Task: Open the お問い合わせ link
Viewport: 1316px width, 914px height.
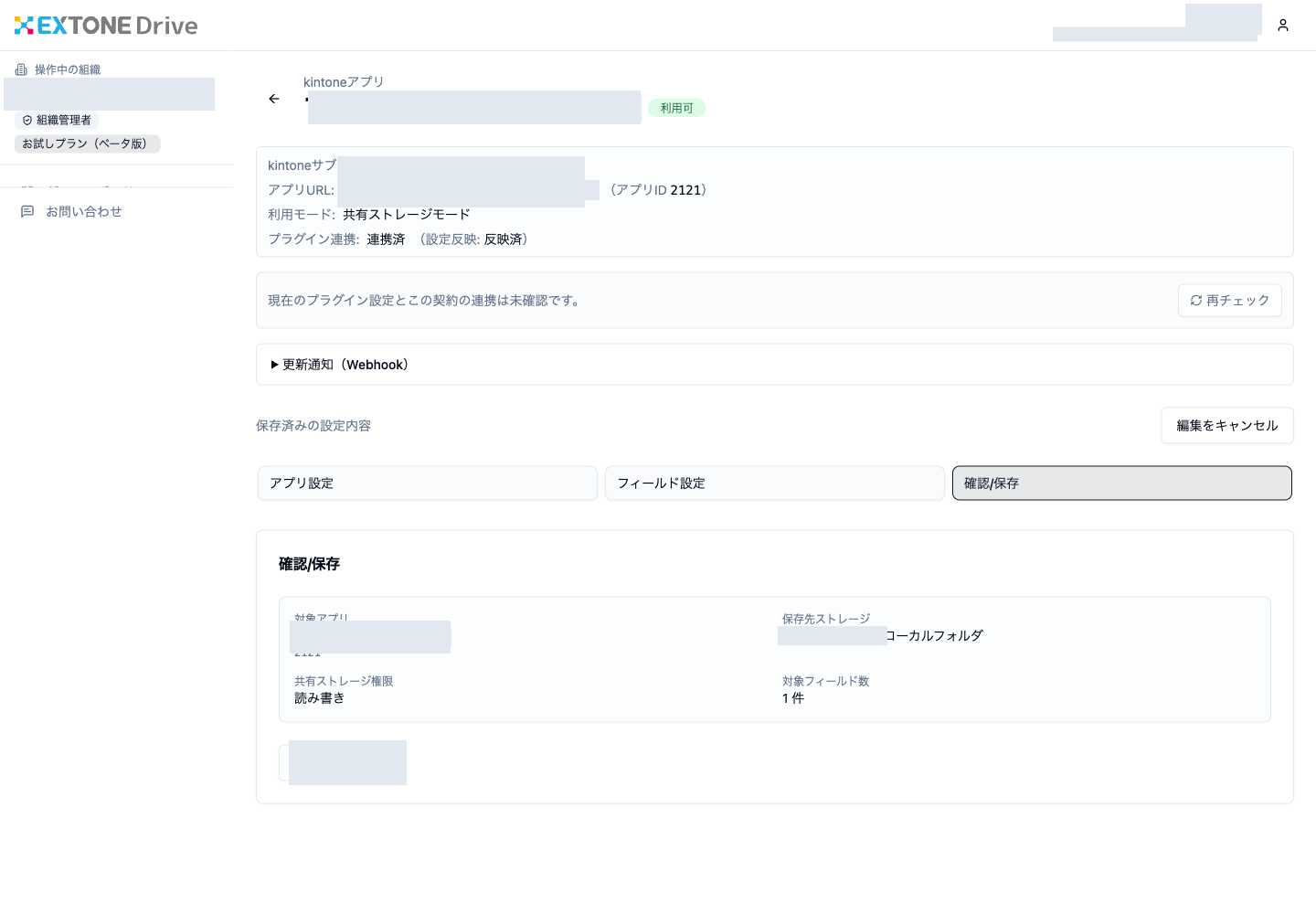Action: (84, 211)
